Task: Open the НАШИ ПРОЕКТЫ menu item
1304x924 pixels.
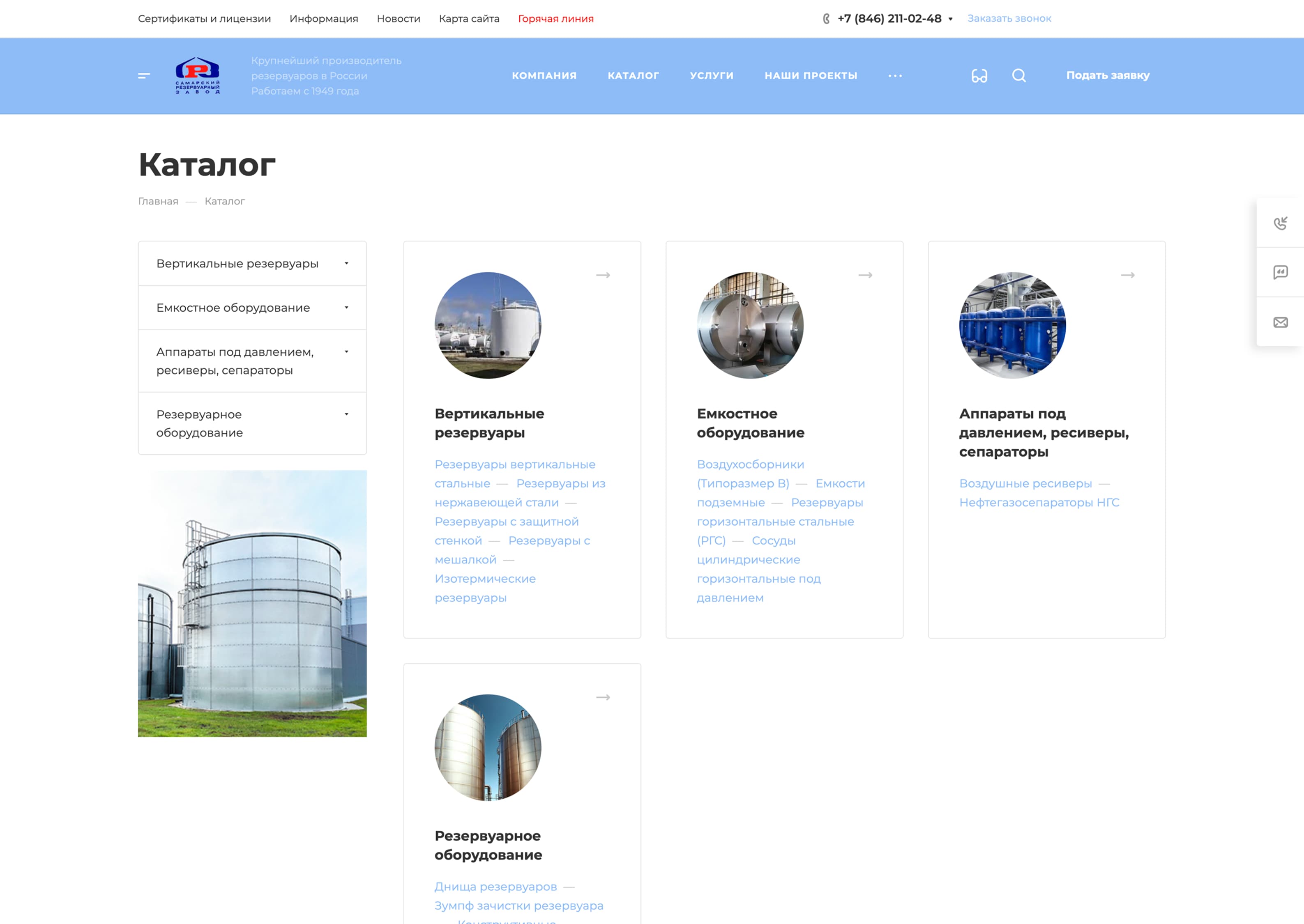Action: click(811, 76)
